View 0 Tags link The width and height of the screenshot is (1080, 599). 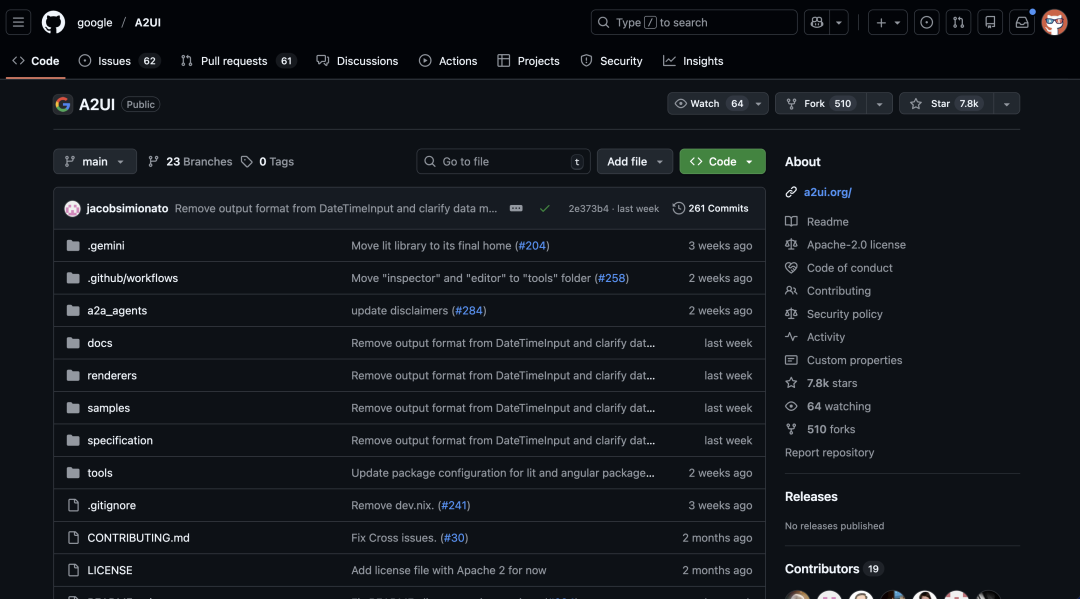pyautogui.click(x=267, y=162)
